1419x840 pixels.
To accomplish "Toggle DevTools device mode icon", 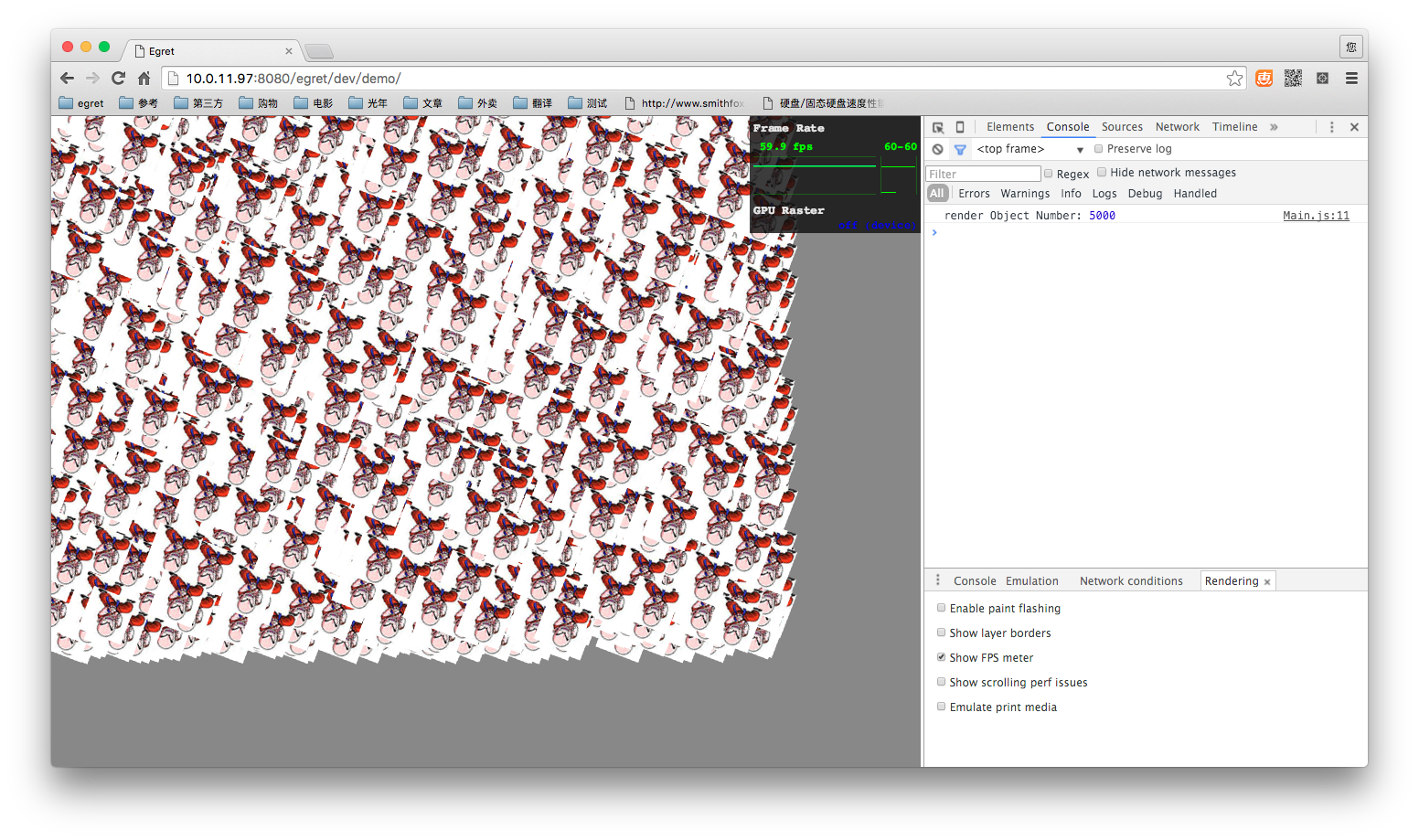I will point(960,127).
